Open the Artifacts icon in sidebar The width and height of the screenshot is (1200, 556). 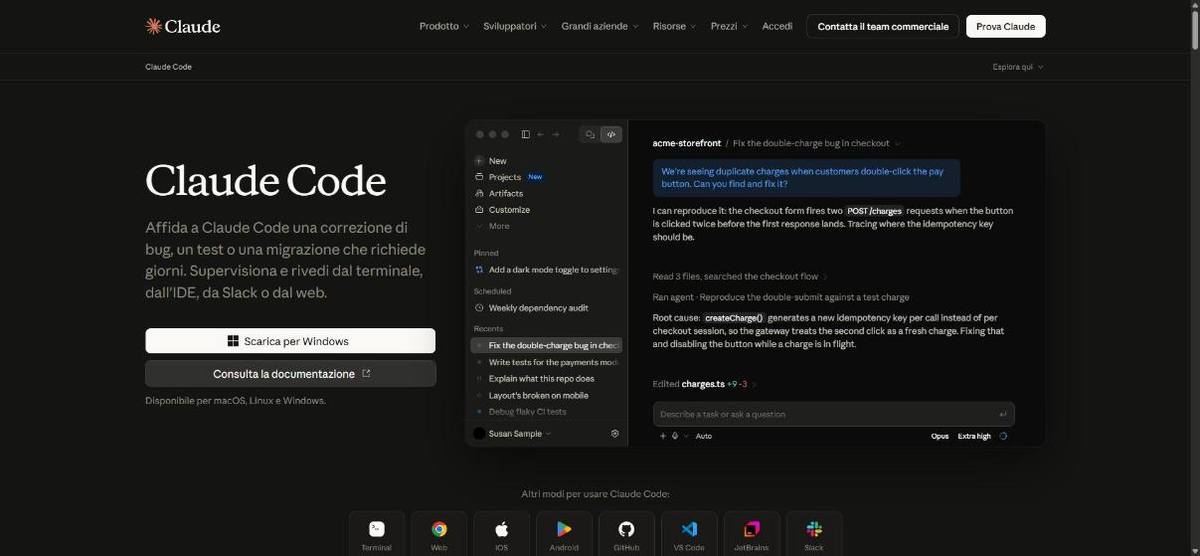pos(479,193)
